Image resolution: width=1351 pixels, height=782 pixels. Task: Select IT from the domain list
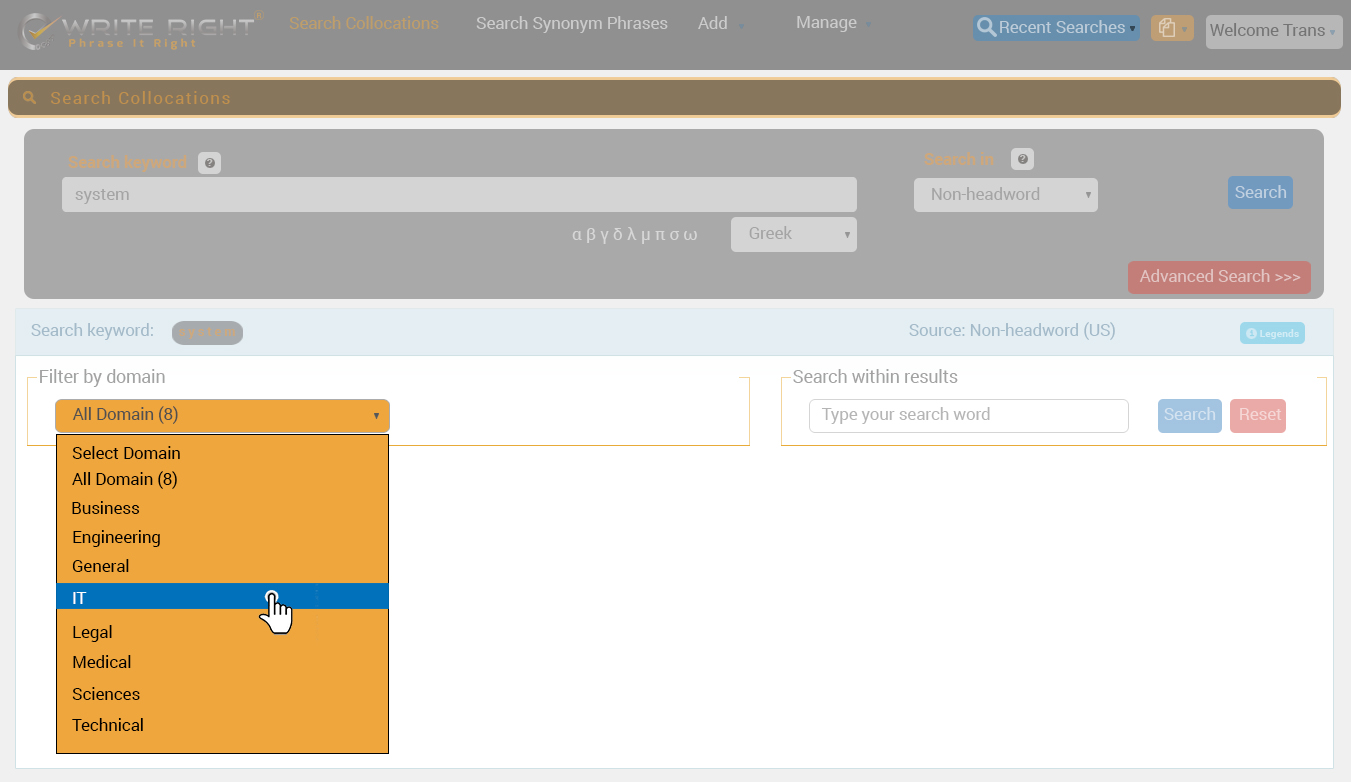(x=222, y=597)
